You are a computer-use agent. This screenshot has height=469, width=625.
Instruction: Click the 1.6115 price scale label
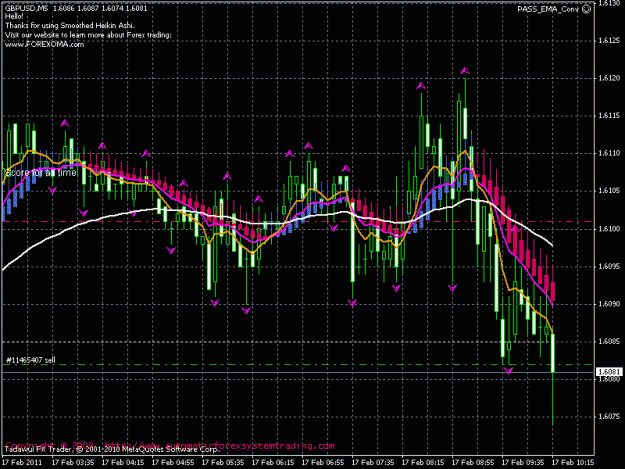(x=609, y=116)
